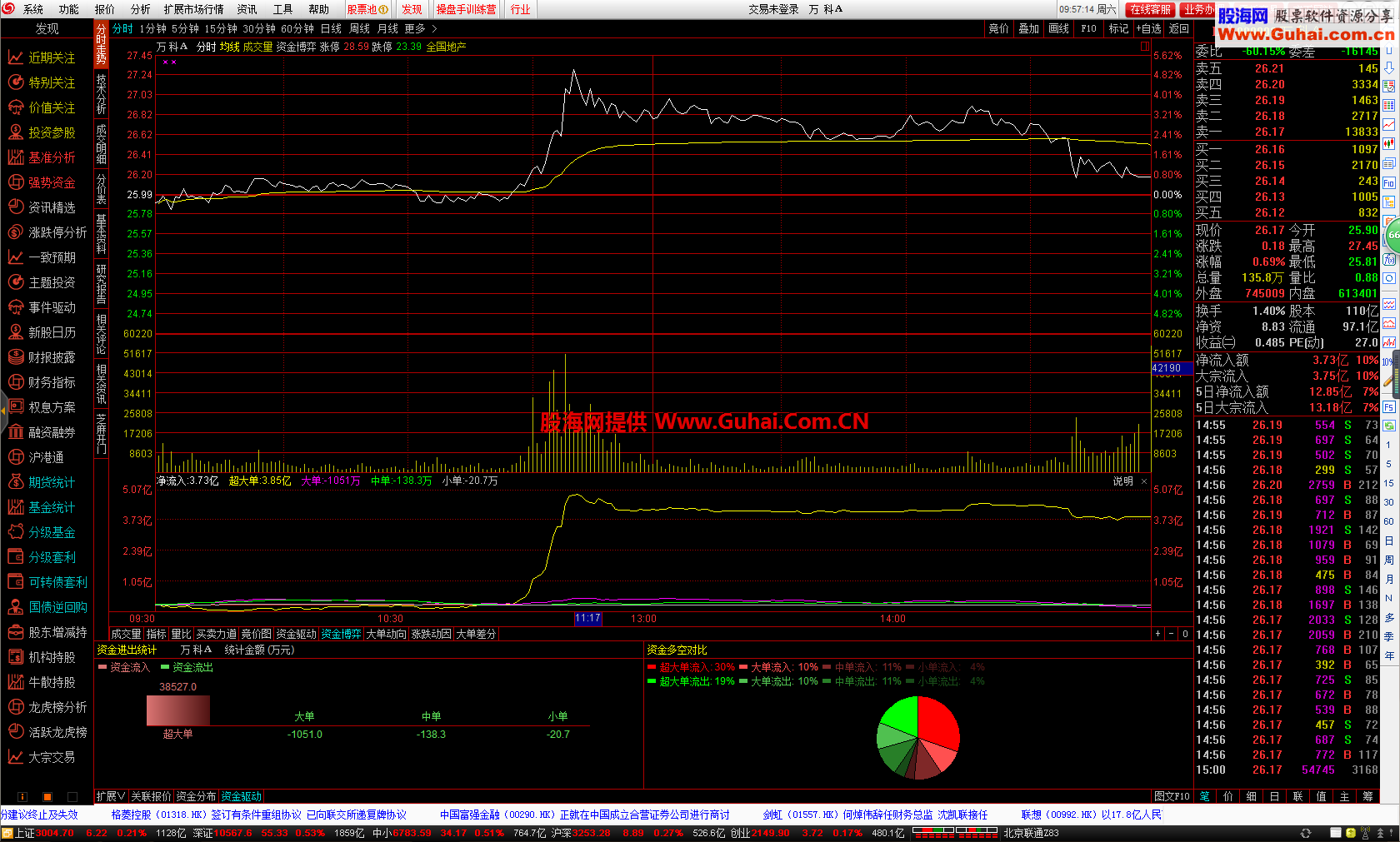
Task: Expand the 更多 period options
Action: pyautogui.click(x=421, y=28)
